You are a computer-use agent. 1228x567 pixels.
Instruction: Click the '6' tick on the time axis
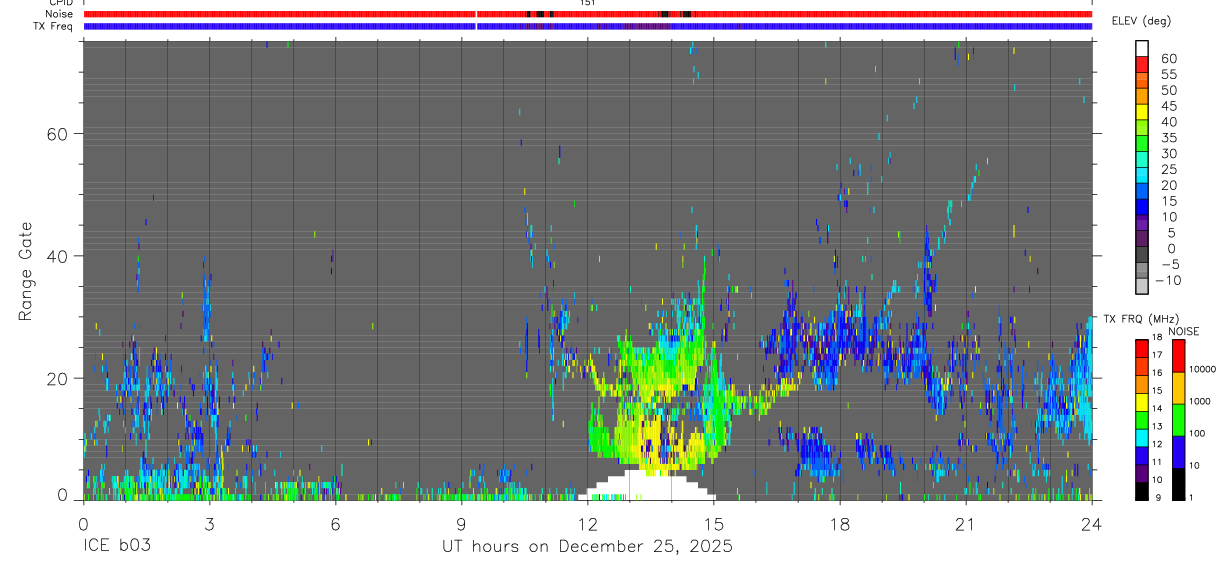[x=336, y=525]
